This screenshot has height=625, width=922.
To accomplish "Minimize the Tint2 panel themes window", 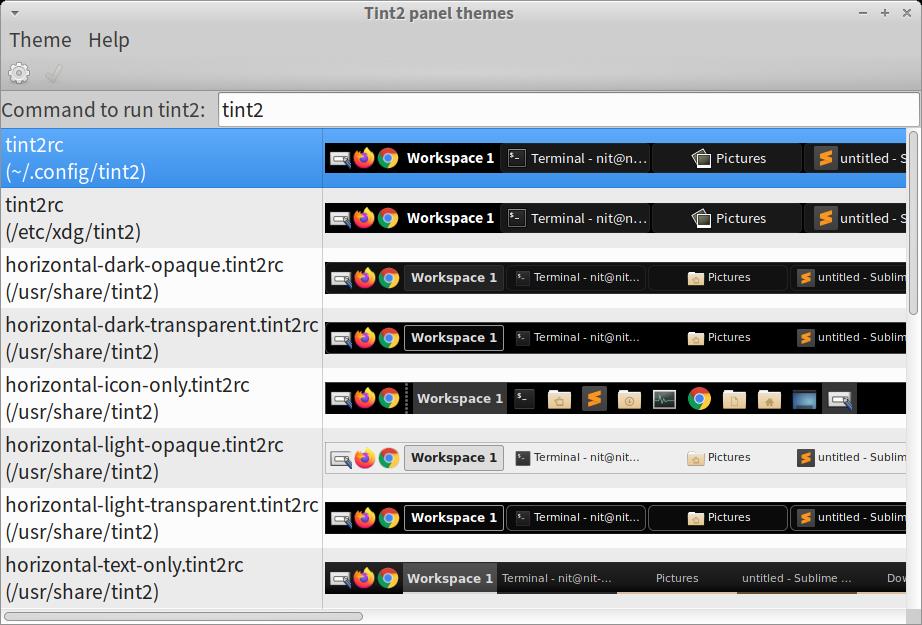I will (863, 12).
